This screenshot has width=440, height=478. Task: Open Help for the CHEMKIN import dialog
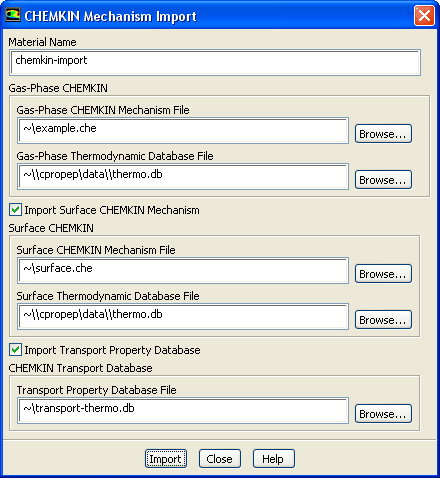point(274,459)
